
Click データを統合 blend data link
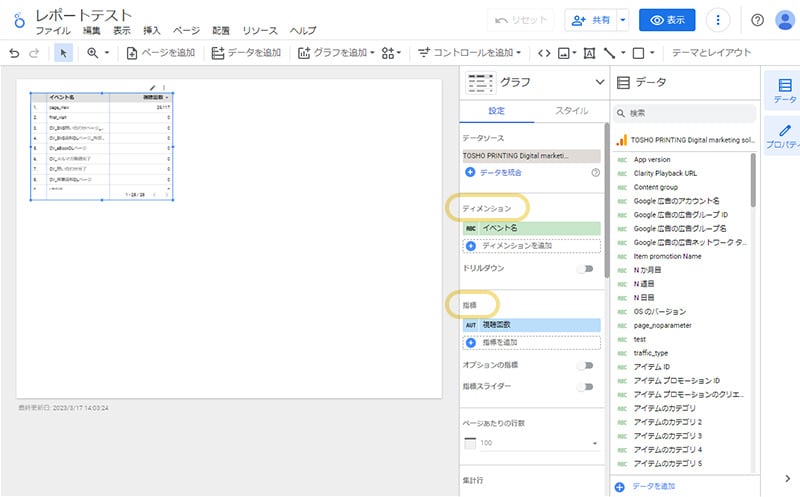click(x=494, y=172)
